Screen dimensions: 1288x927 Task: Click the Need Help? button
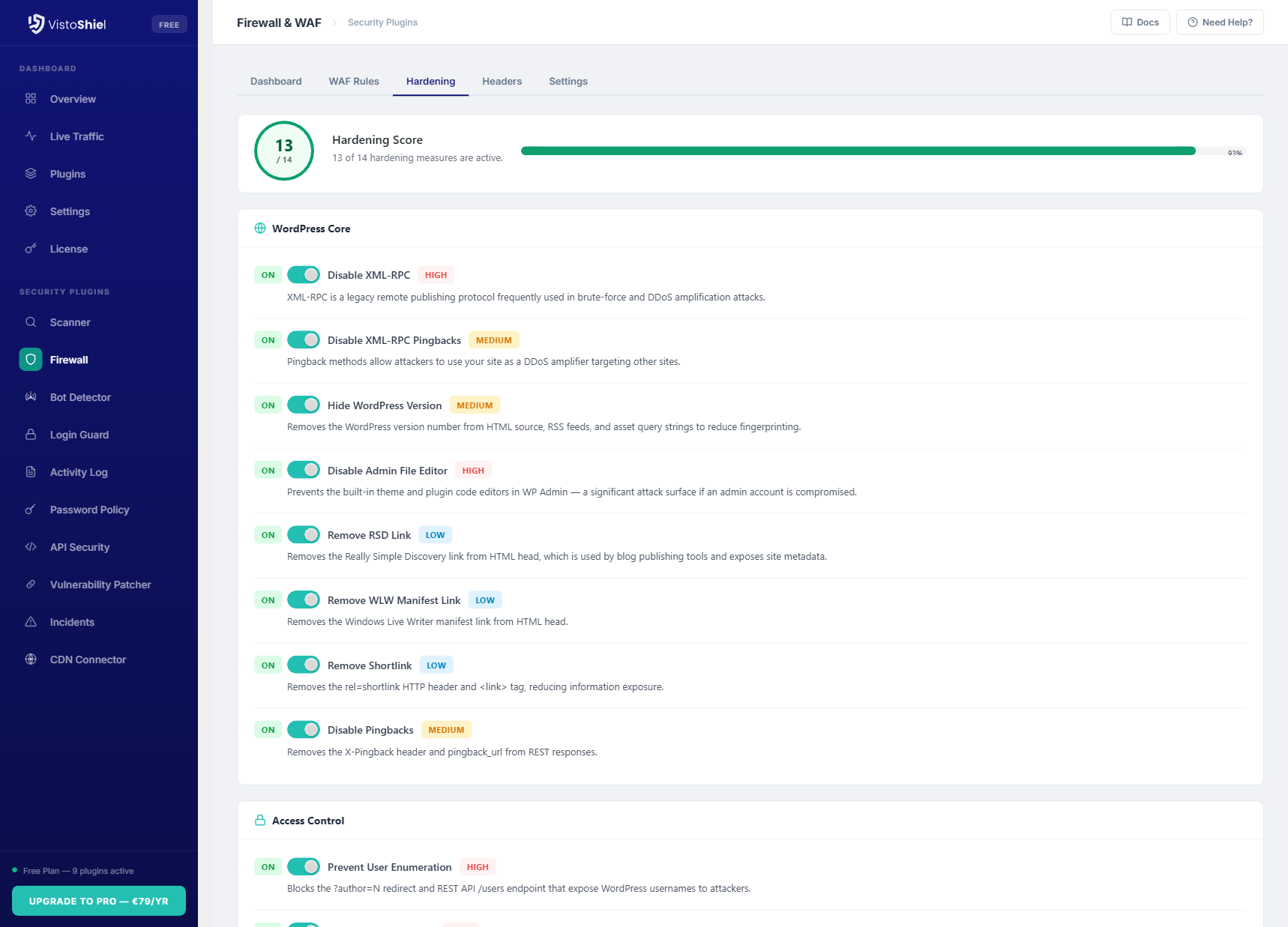pyautogui.click(x=1220, y=22)
